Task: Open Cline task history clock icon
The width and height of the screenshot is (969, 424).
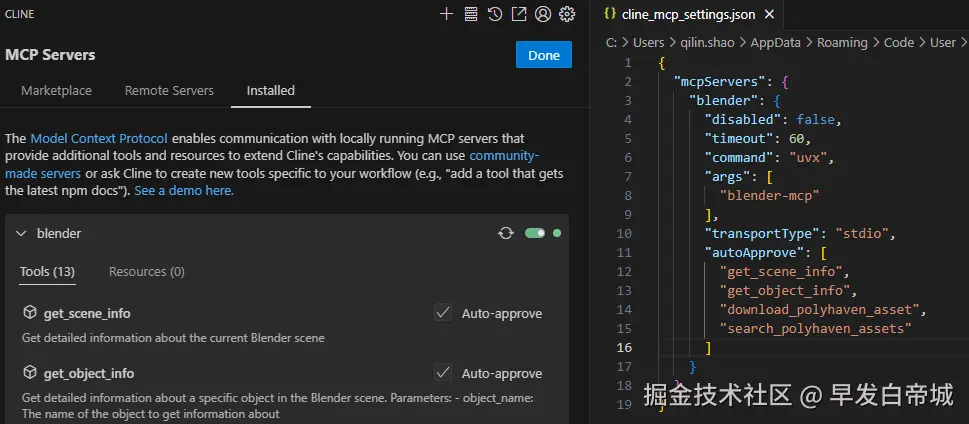Action: pos(494,14)
